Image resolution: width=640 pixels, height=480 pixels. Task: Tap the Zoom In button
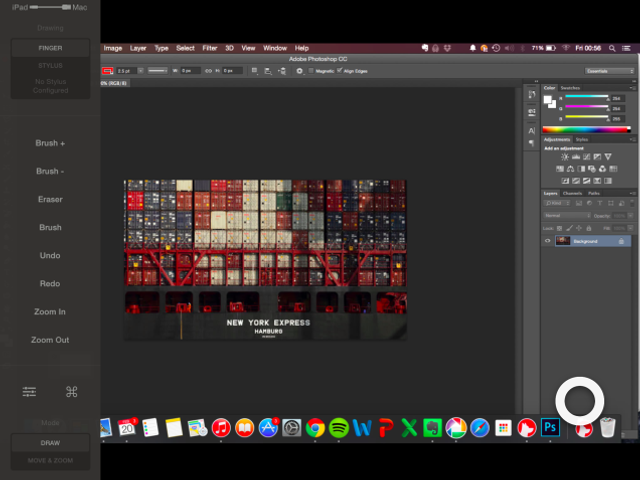tap(50, 312)
